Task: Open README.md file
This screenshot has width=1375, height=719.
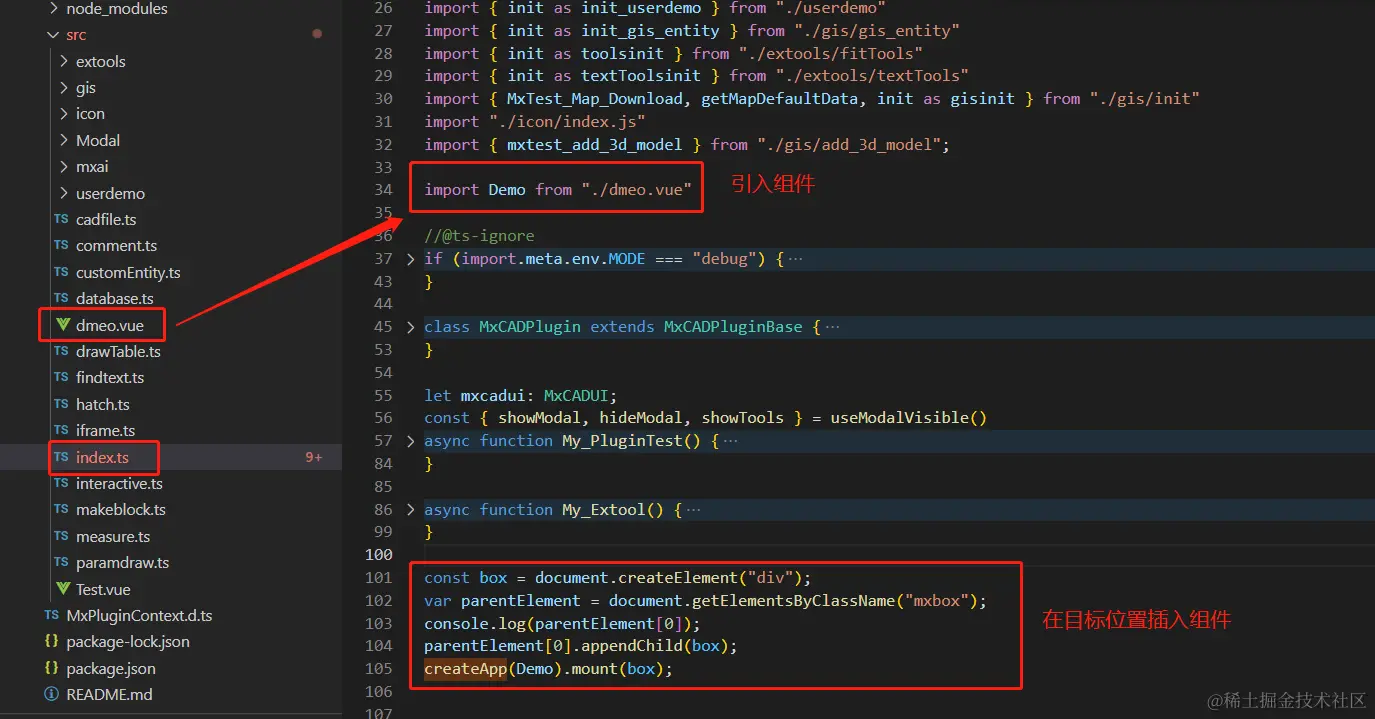Action: (110, 695)
